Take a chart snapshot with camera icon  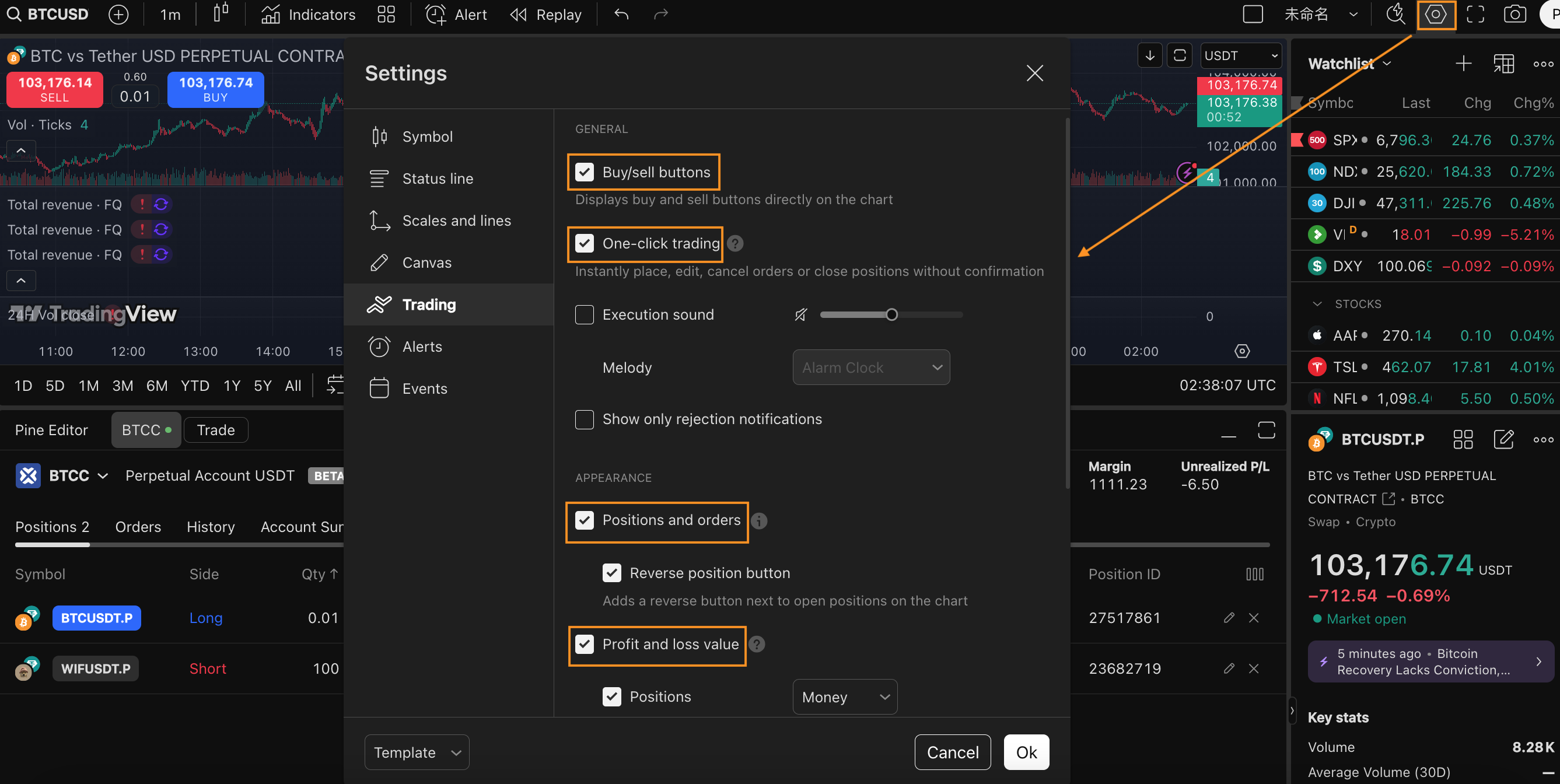[1514, 15]
